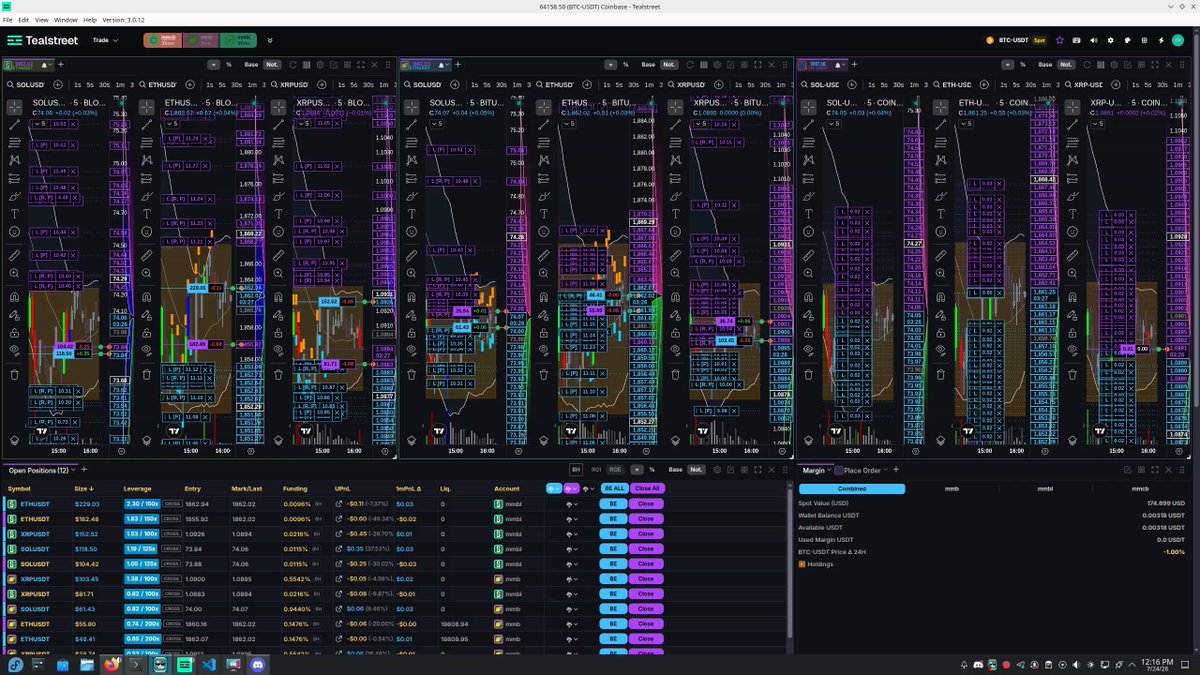Click the Close All button
The width and height of the screenshot is (1200, 675).
(647, 488)
